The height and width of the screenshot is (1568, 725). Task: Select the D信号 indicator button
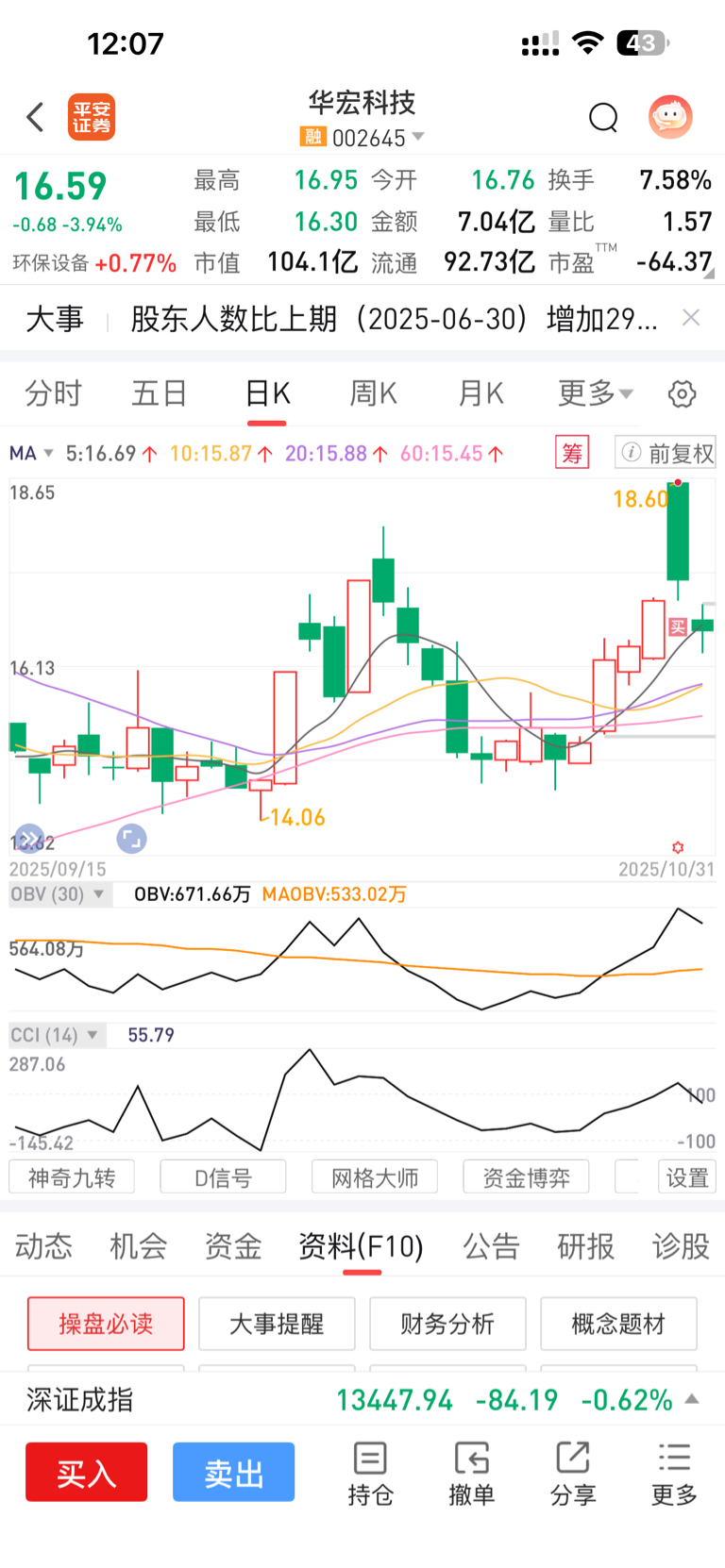click(x=223, y=1177)
